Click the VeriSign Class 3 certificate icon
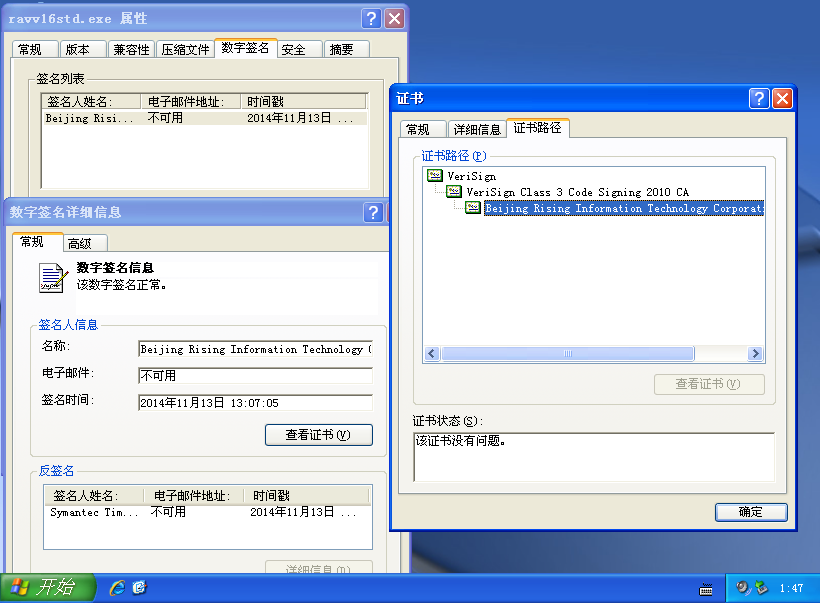 [454, 192]
